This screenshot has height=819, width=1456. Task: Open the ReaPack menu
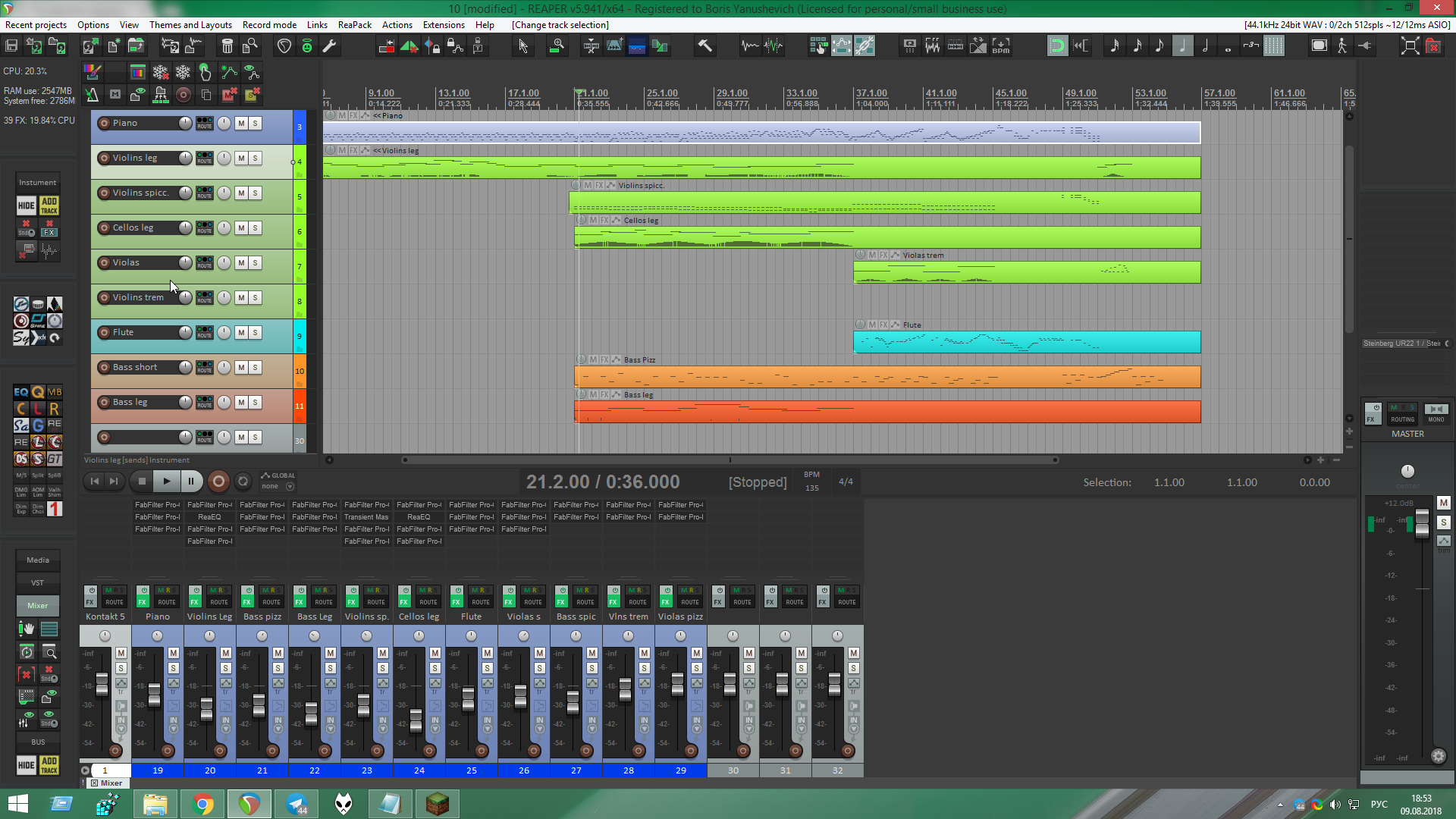click(354, 25)
